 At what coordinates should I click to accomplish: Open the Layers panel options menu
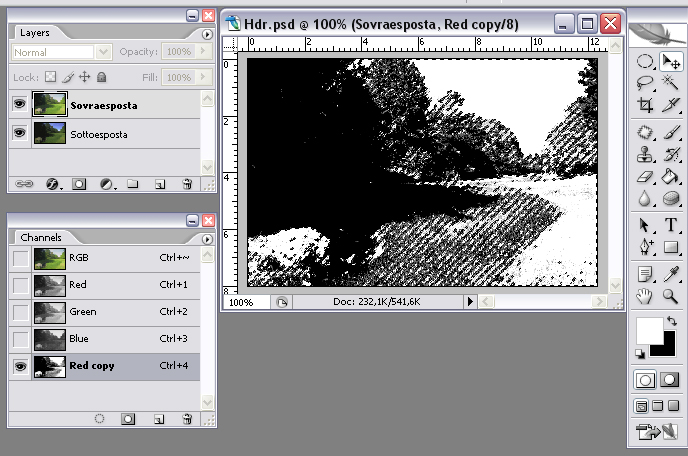[207, 33]
